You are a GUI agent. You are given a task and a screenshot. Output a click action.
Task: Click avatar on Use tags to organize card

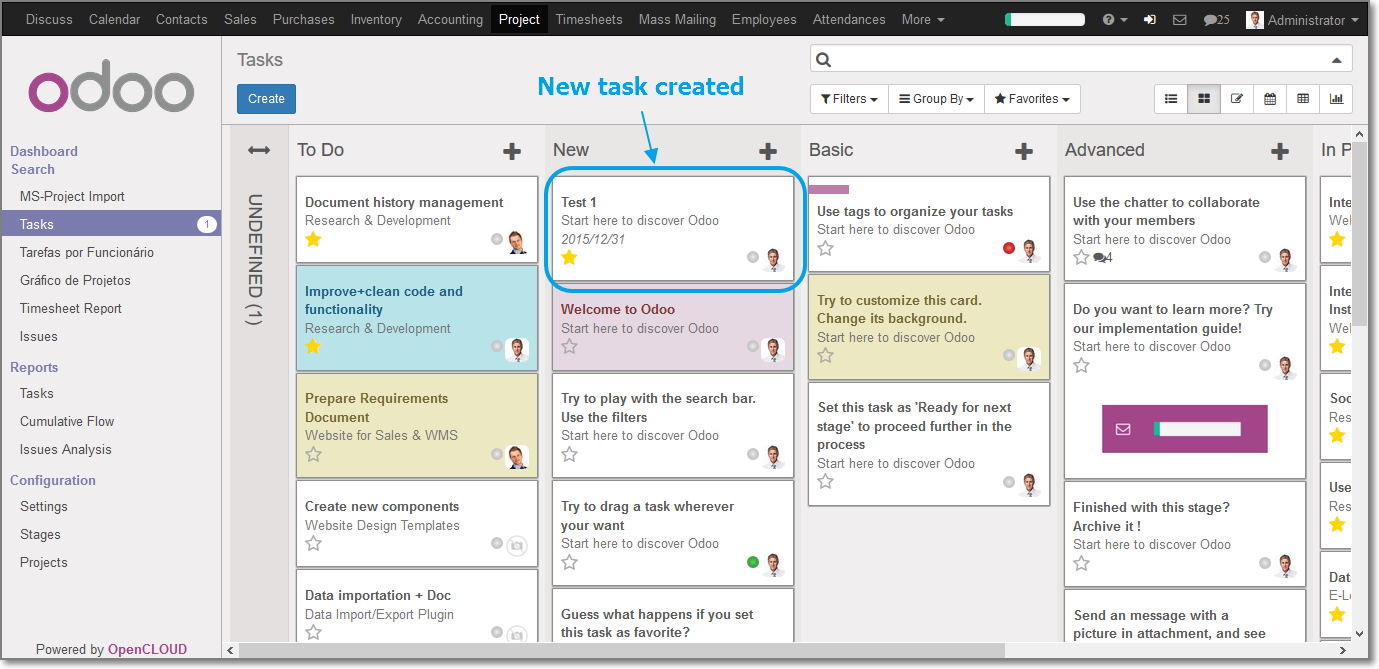pos(1029,250)
